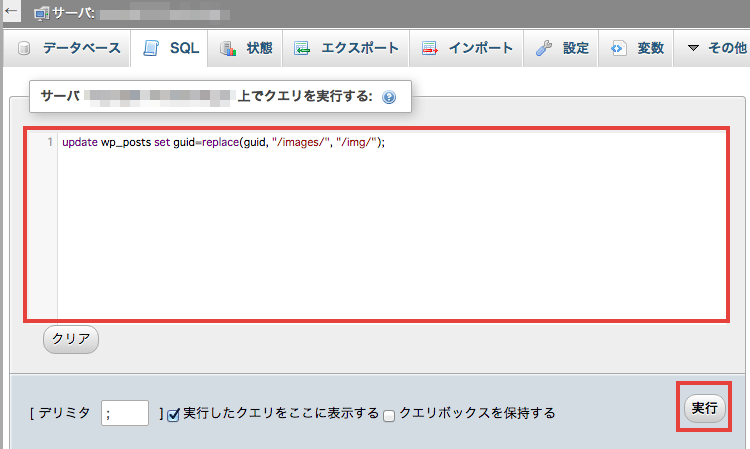Open the エクスポート export tab

(x=346, y=48)
